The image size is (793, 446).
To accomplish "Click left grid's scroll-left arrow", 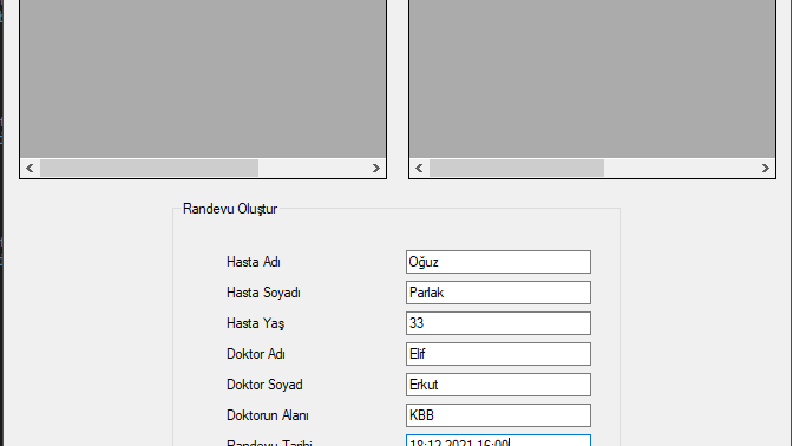I will coord(30,168).
